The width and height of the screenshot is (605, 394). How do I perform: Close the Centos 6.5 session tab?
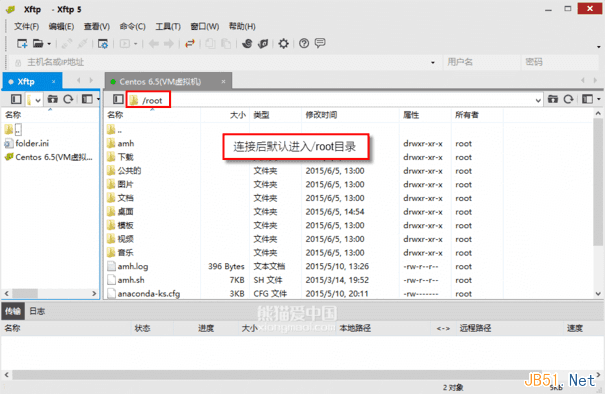(x=223, y=81)
